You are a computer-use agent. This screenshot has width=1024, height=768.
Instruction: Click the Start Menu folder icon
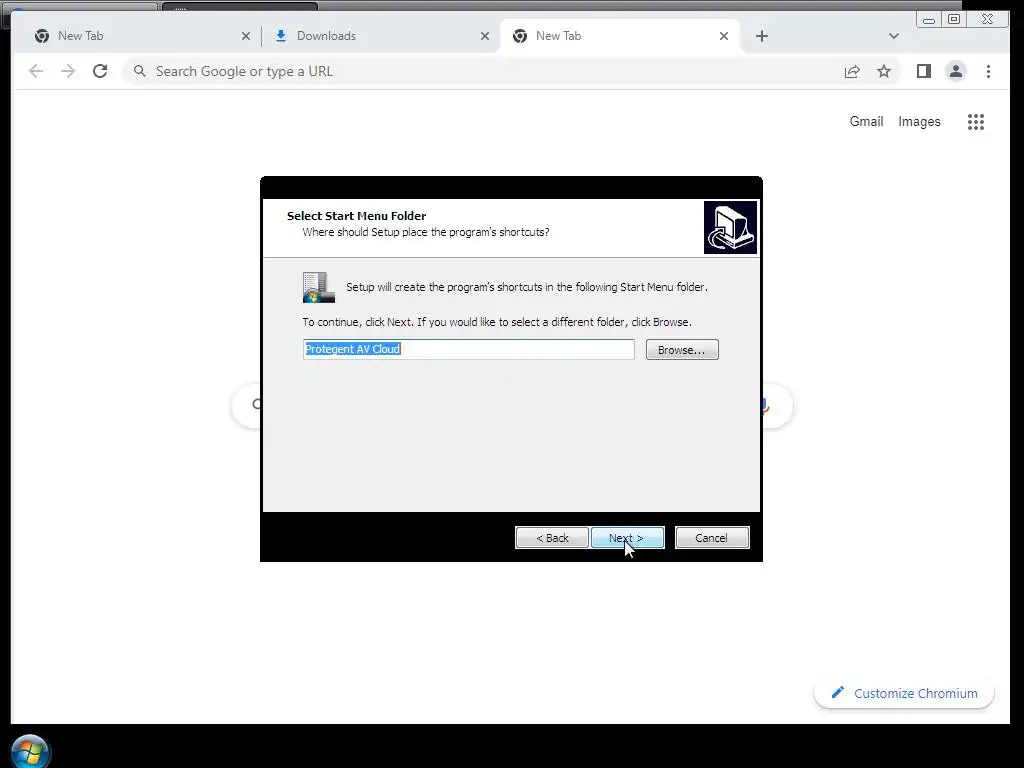click(319, 287)
